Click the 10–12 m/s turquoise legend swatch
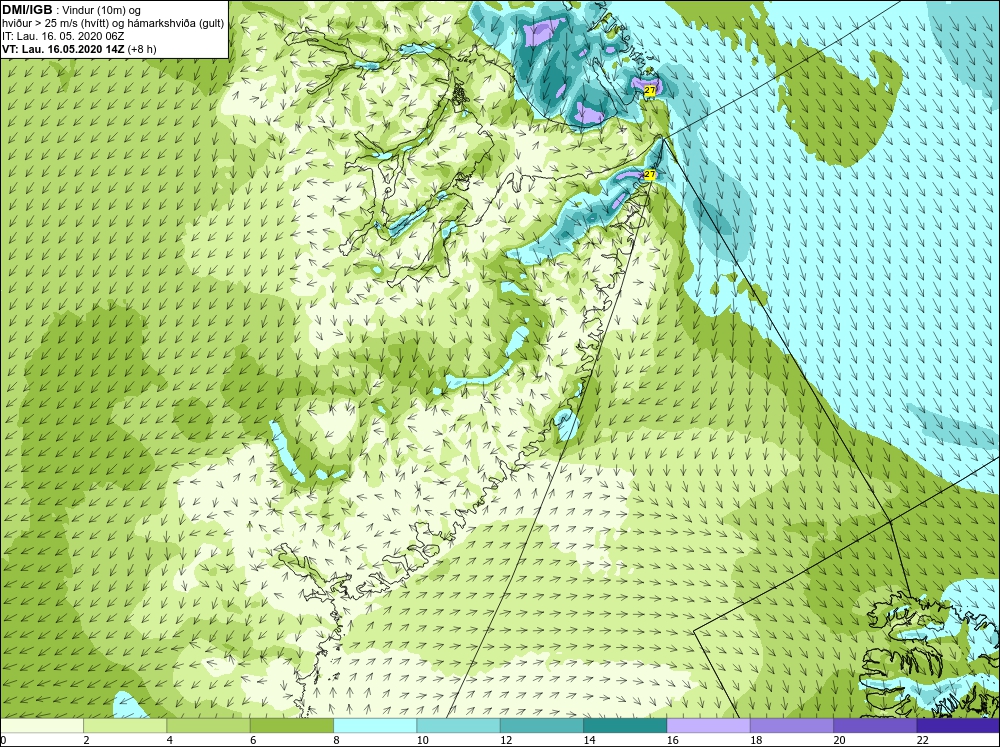Viewport: 1000px width, 747px height. click(x=458, y=725)
